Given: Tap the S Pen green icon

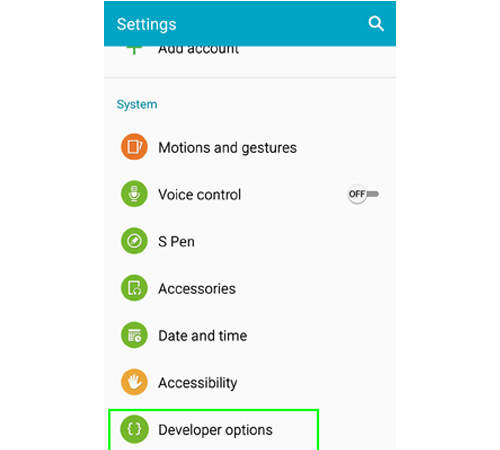Looking at the screenshot, I should 134,241.
